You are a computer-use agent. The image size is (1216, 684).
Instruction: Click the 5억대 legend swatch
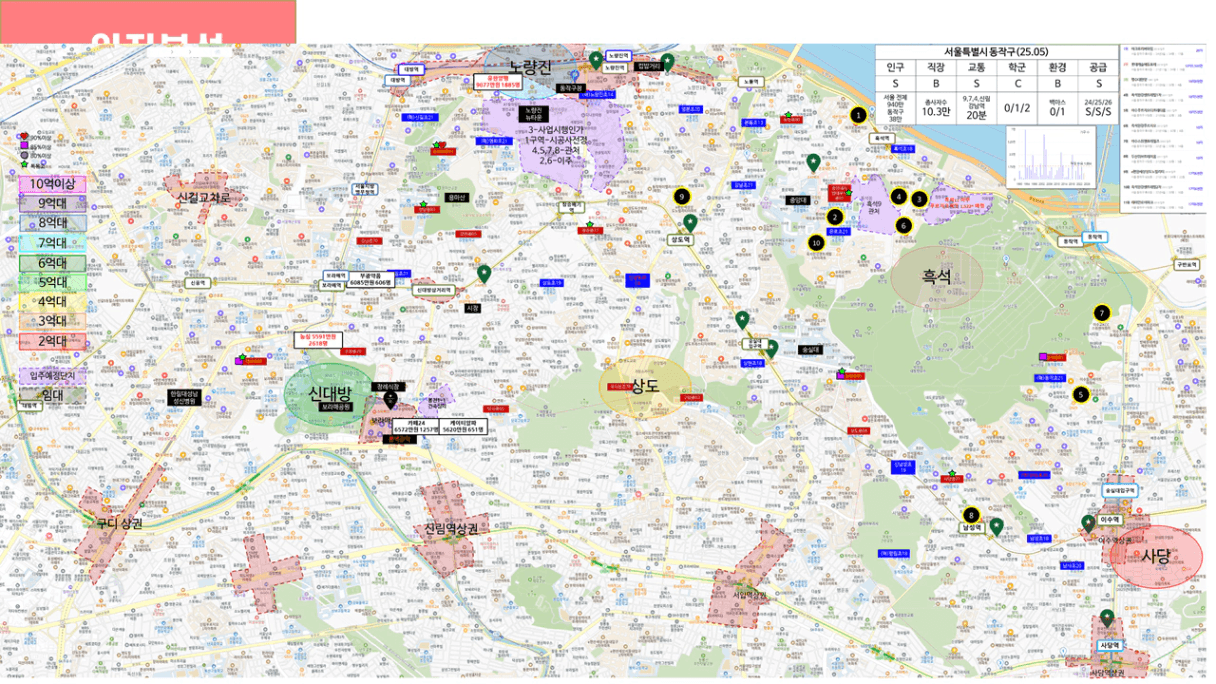52,281
